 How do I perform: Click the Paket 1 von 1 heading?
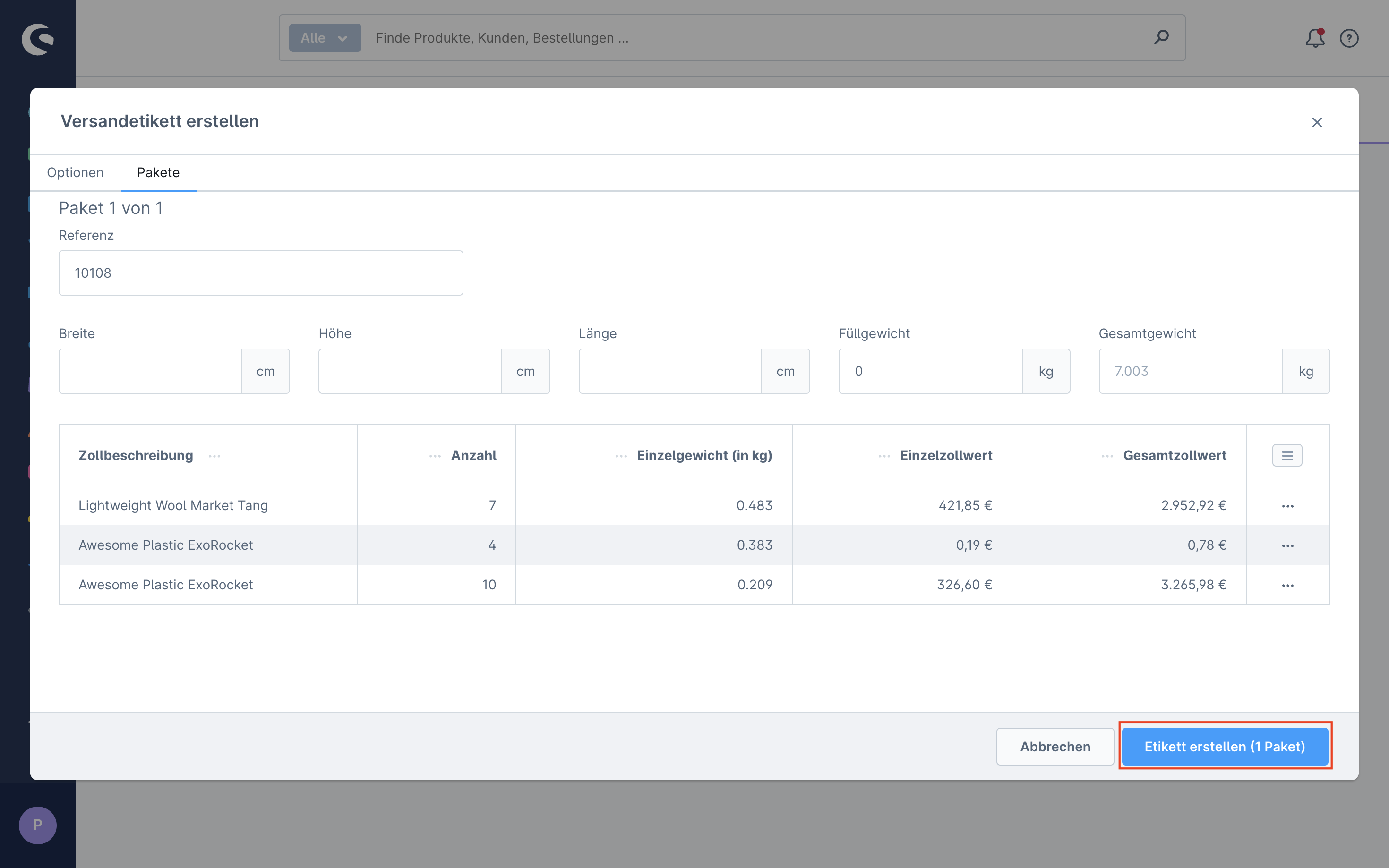pyautogui.click(x=111, y=208)
